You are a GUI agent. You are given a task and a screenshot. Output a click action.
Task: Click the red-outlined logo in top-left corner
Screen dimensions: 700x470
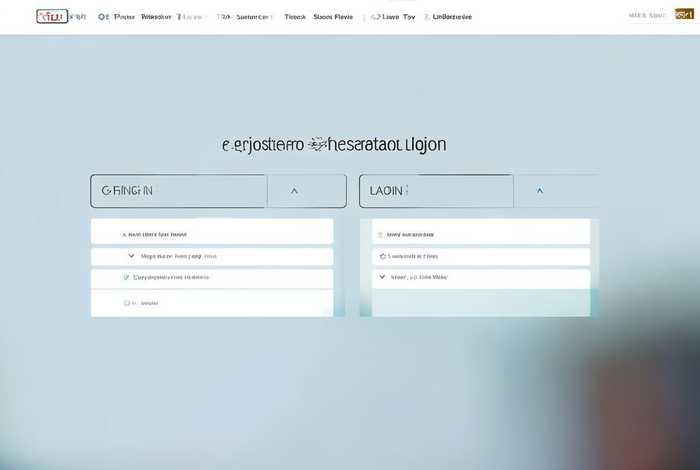(51, 17)
